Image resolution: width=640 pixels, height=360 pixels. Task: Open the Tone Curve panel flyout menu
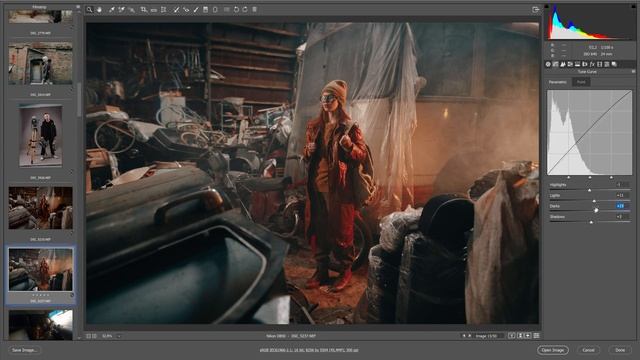tap(633, 71)
